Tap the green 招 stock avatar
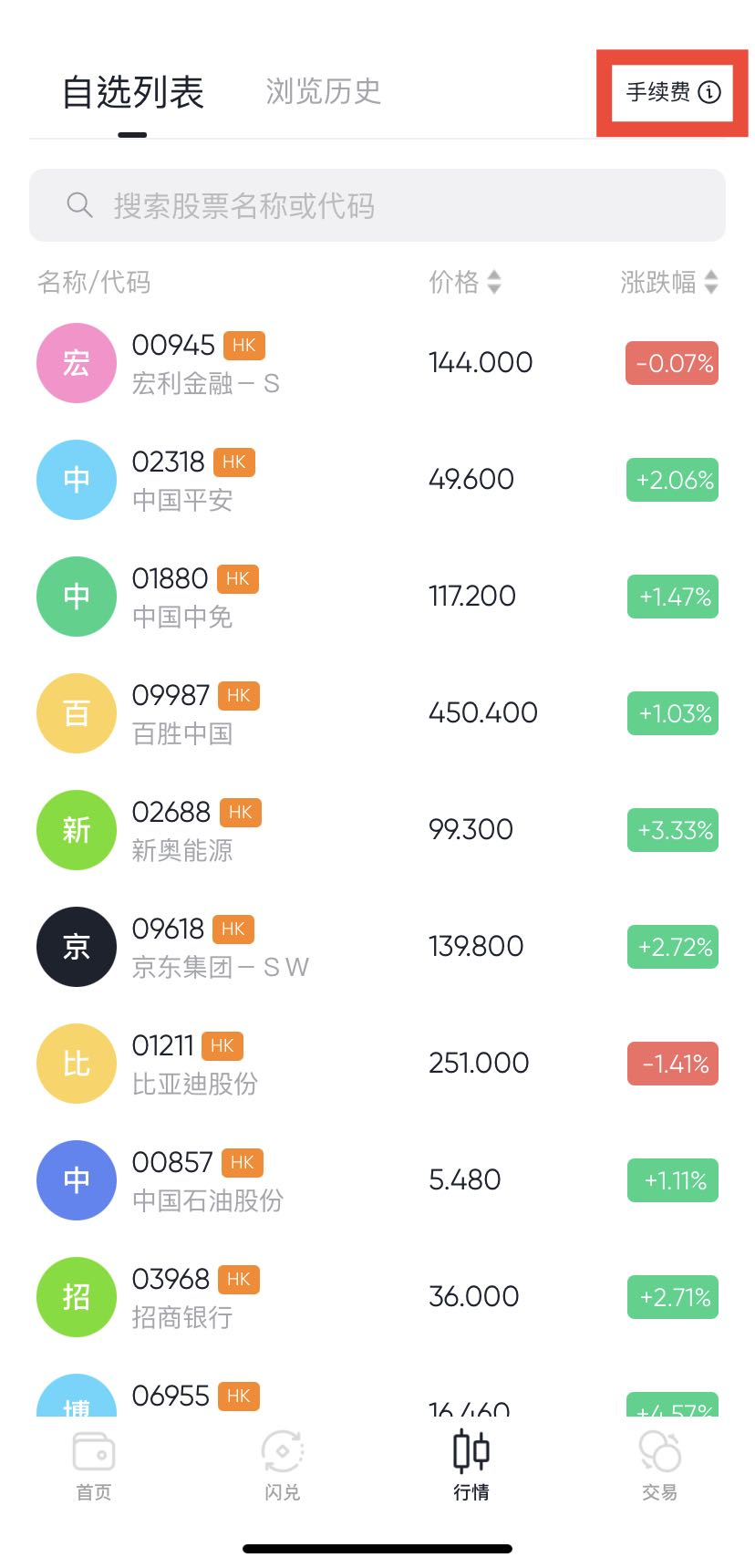 point(77,1297)
